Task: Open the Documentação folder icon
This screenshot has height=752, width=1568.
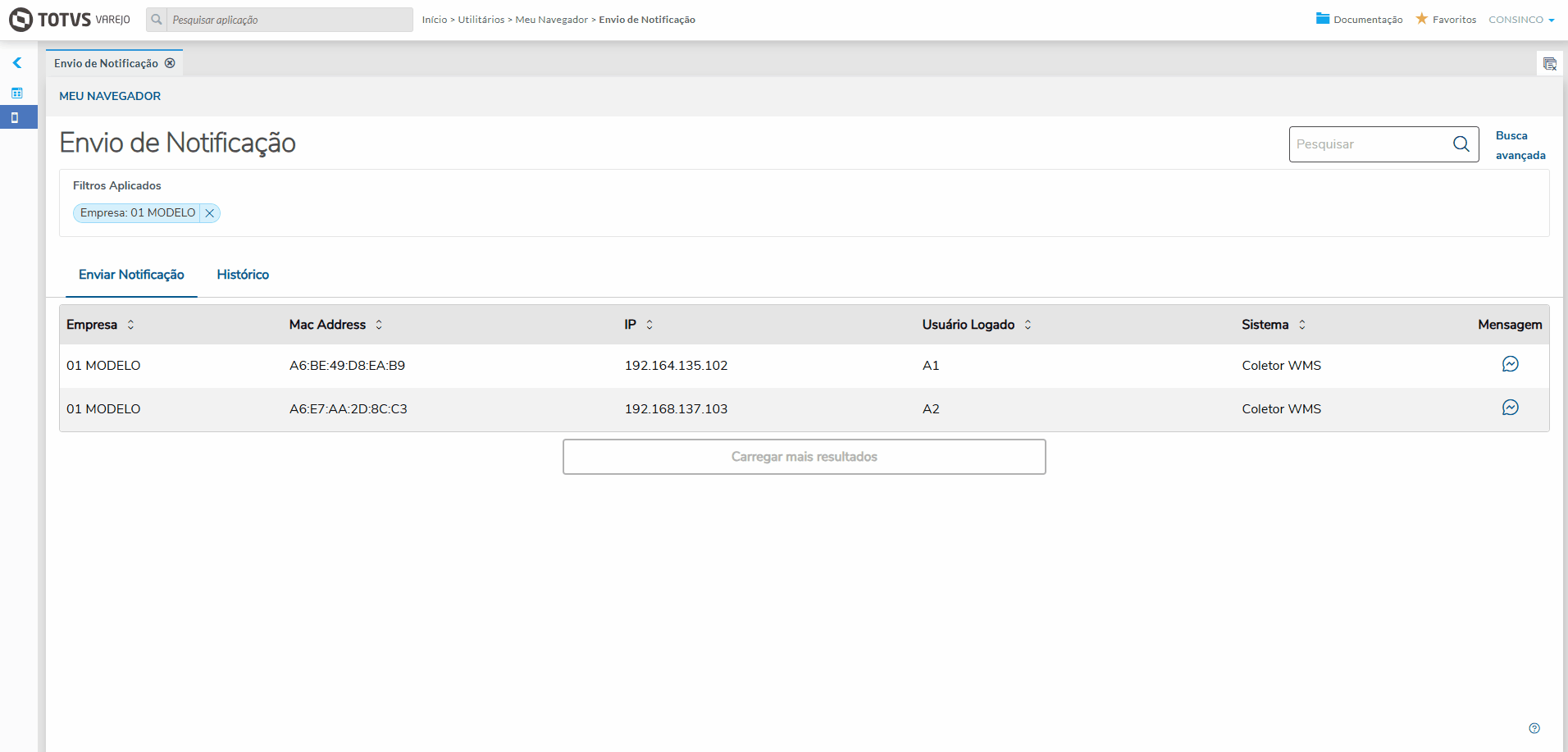Action: pos(1323,19)
